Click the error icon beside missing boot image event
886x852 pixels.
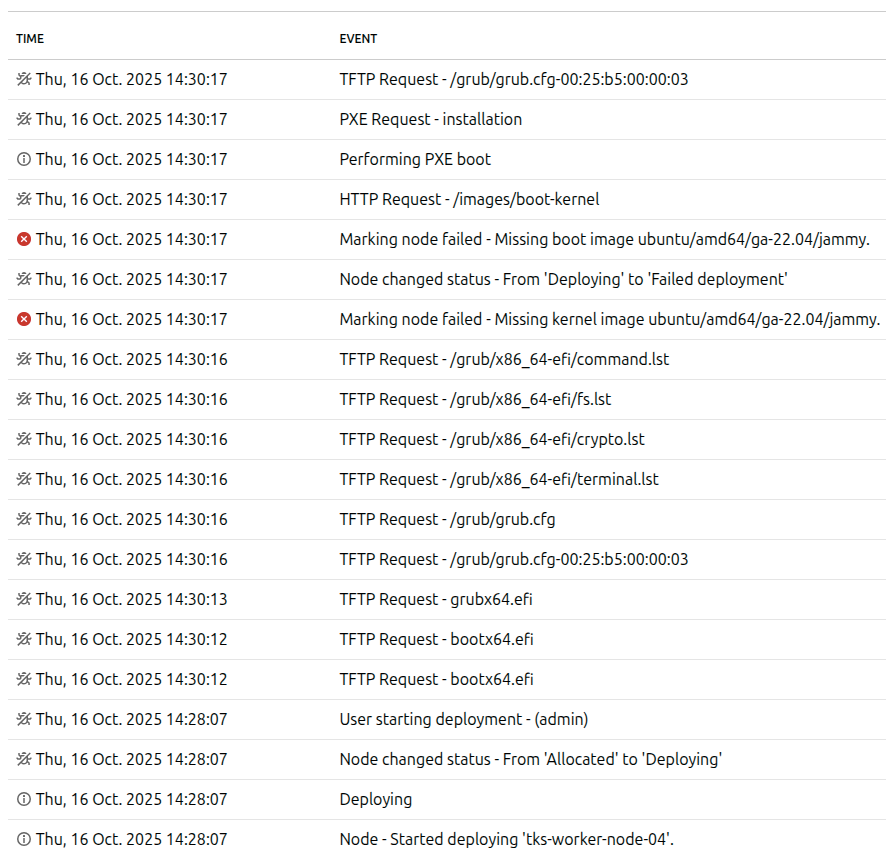[x=24, y=239]
